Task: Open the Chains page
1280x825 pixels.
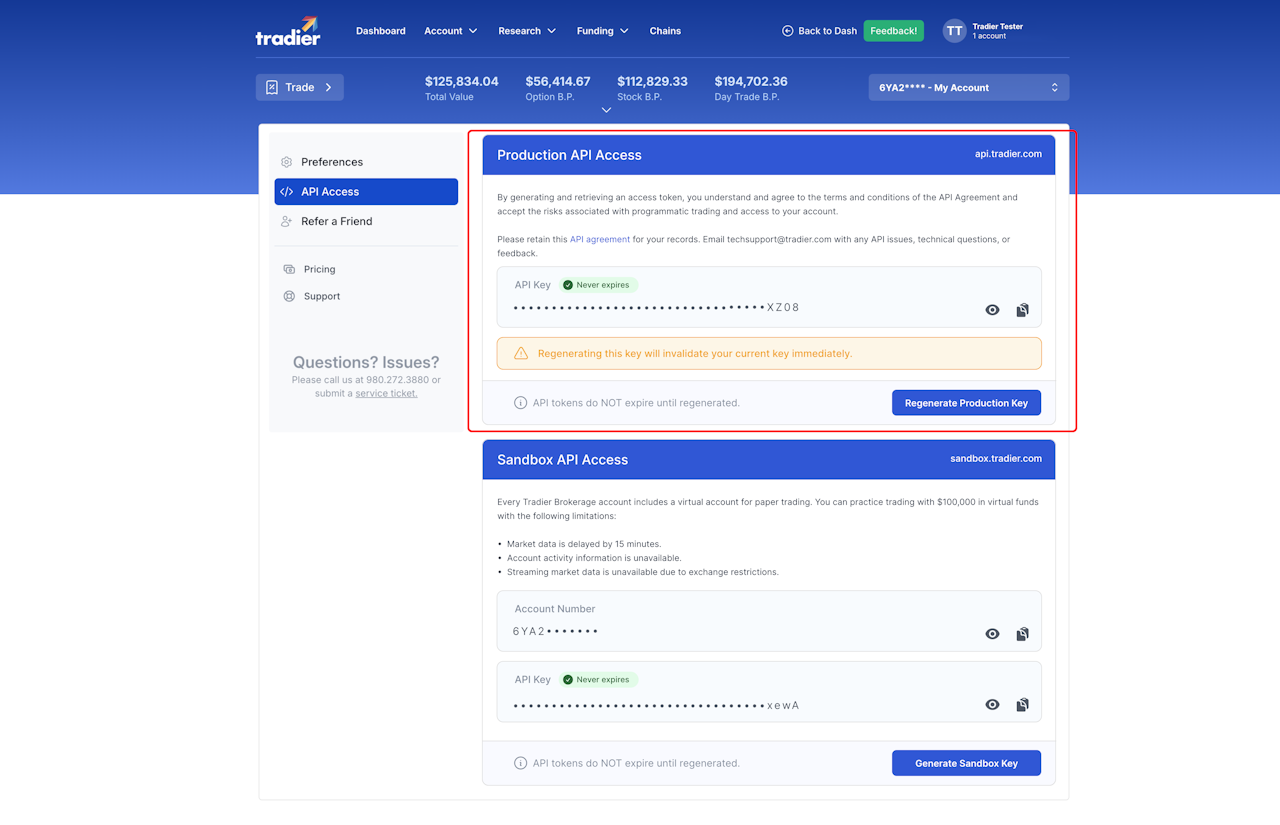Action: [665, 31]
